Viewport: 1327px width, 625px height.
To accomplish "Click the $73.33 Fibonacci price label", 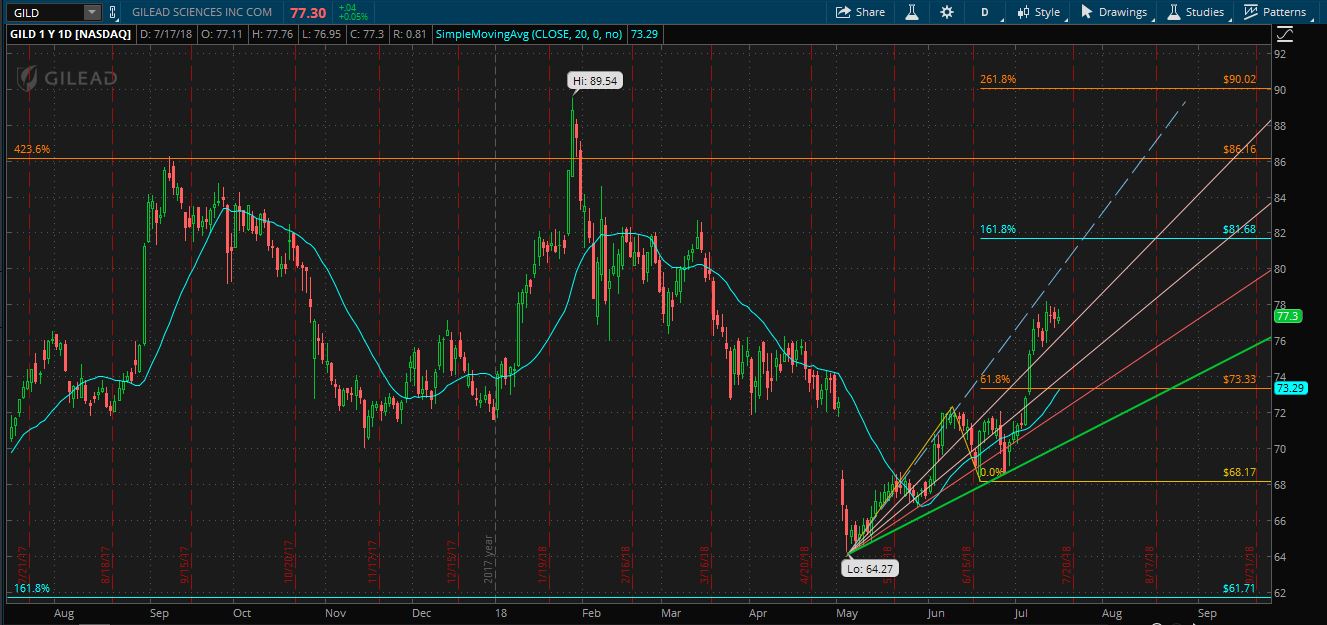I will click(1239, 380).
